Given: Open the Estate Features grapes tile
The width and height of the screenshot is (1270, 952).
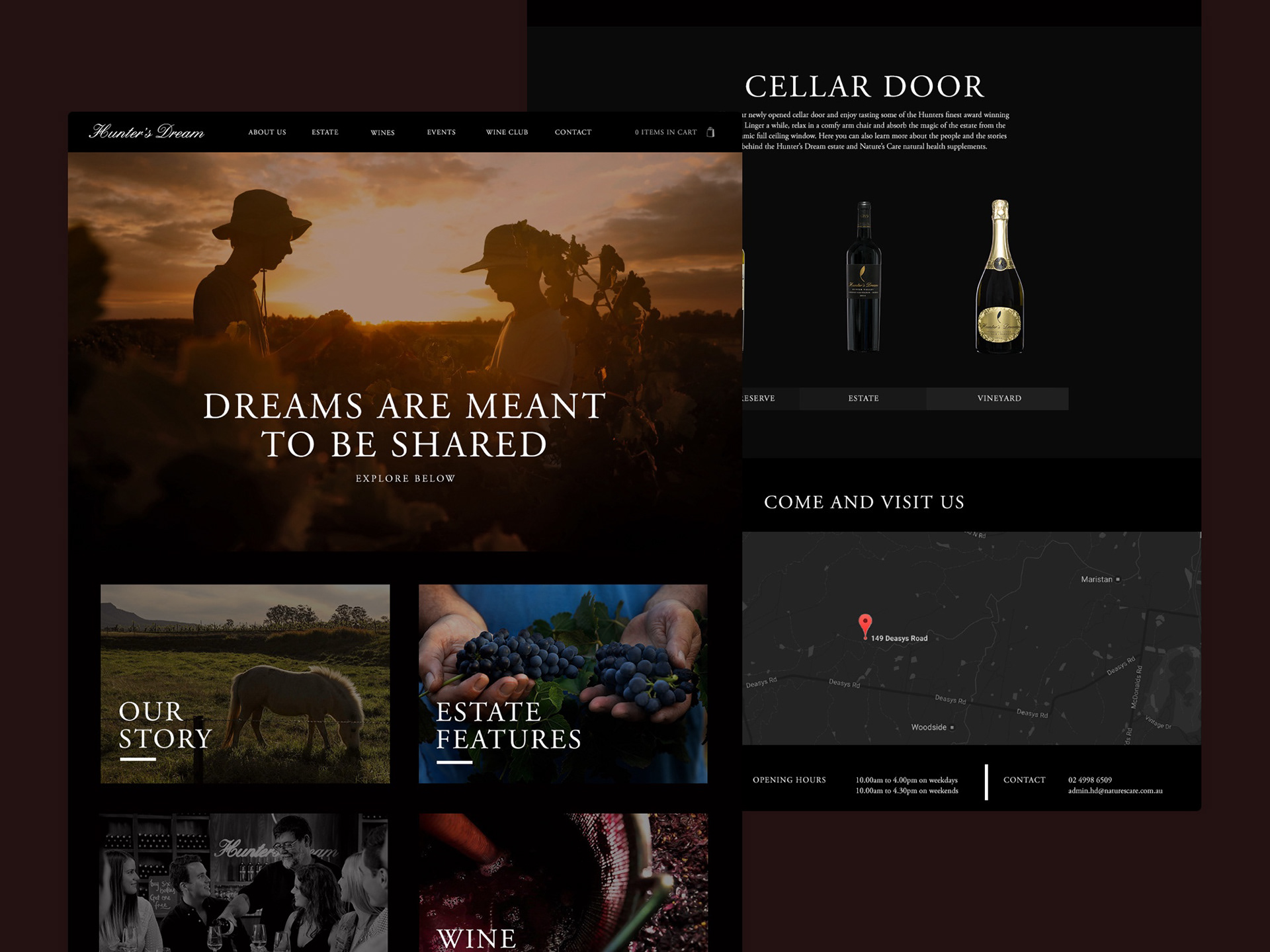Looking at the screenshot, I should tap(563, 684).
